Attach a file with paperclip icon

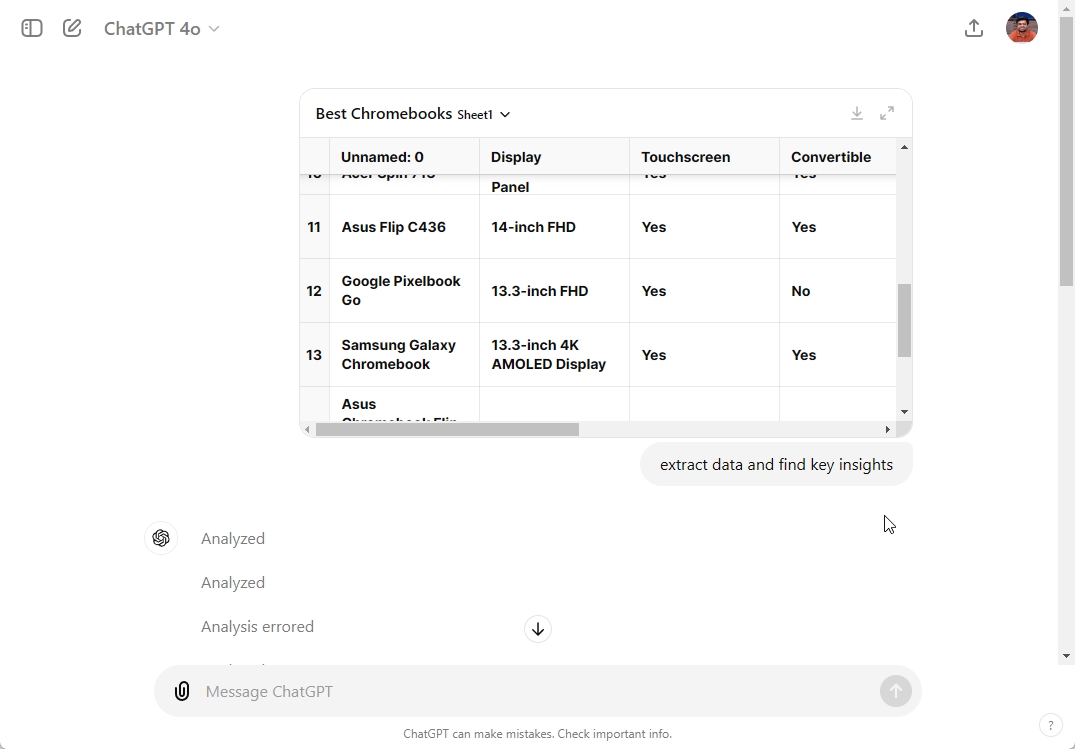coord(182,691)
